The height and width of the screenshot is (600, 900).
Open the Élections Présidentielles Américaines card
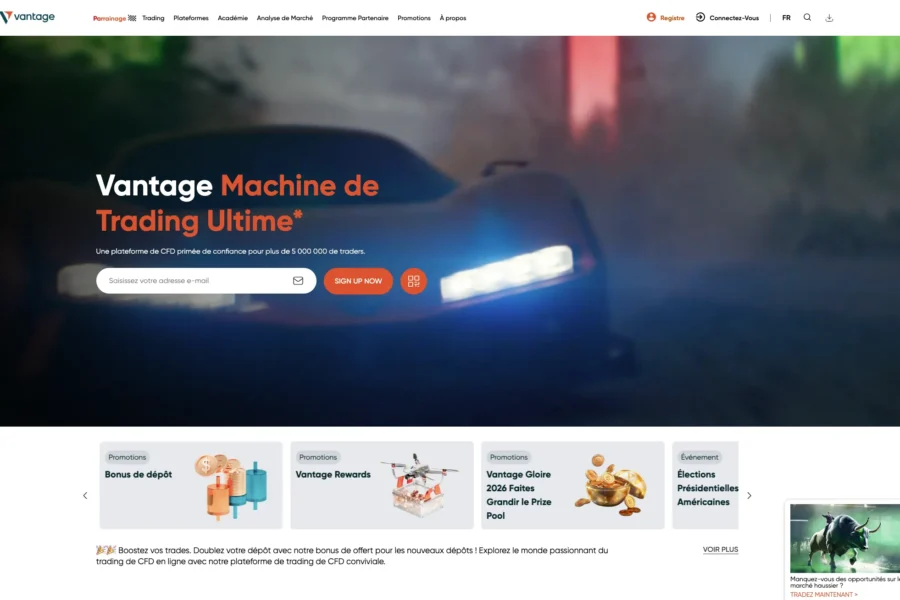point(705,485)
